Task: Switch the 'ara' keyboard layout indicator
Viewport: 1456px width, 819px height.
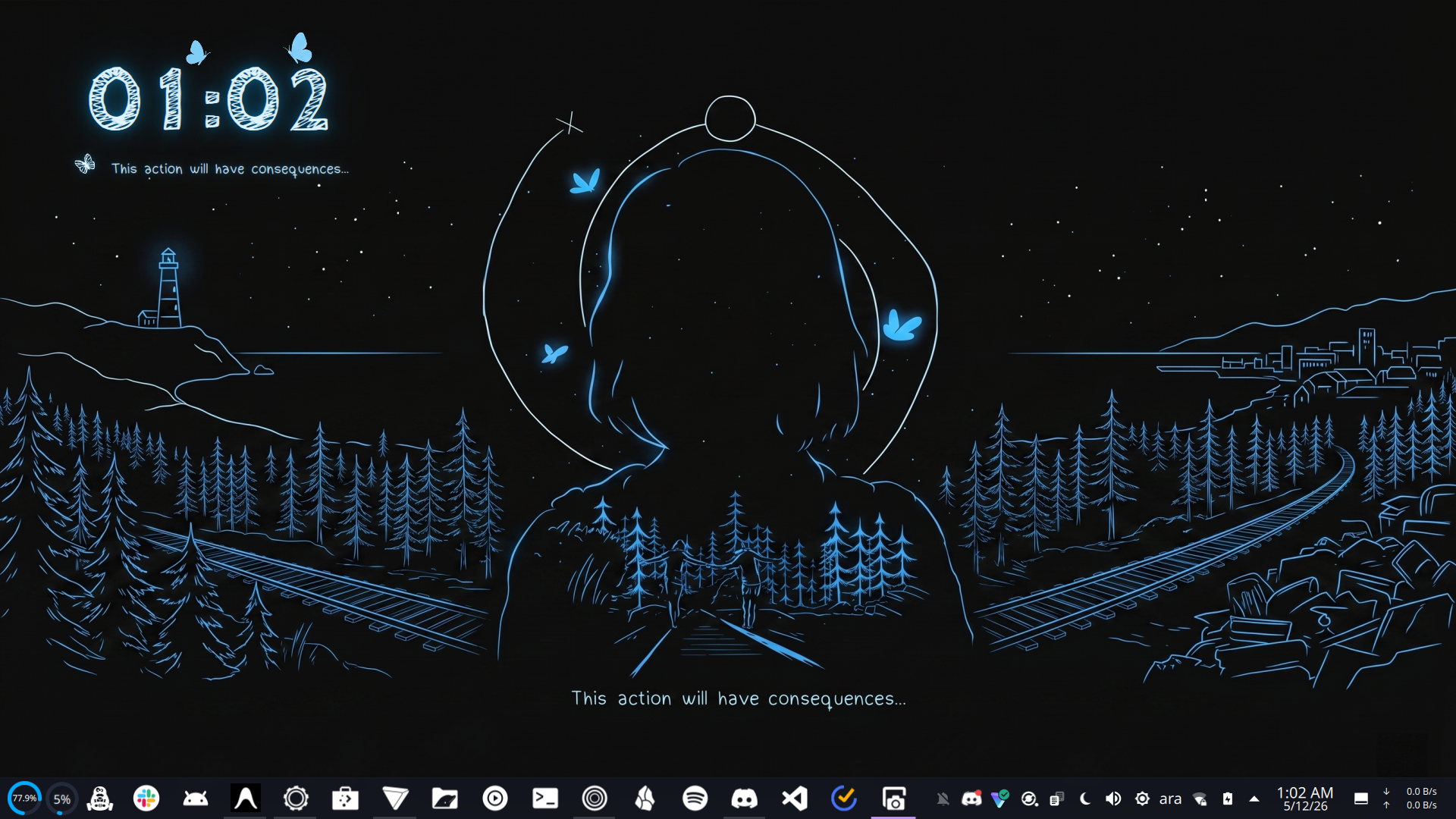Action: [1170, 799]
